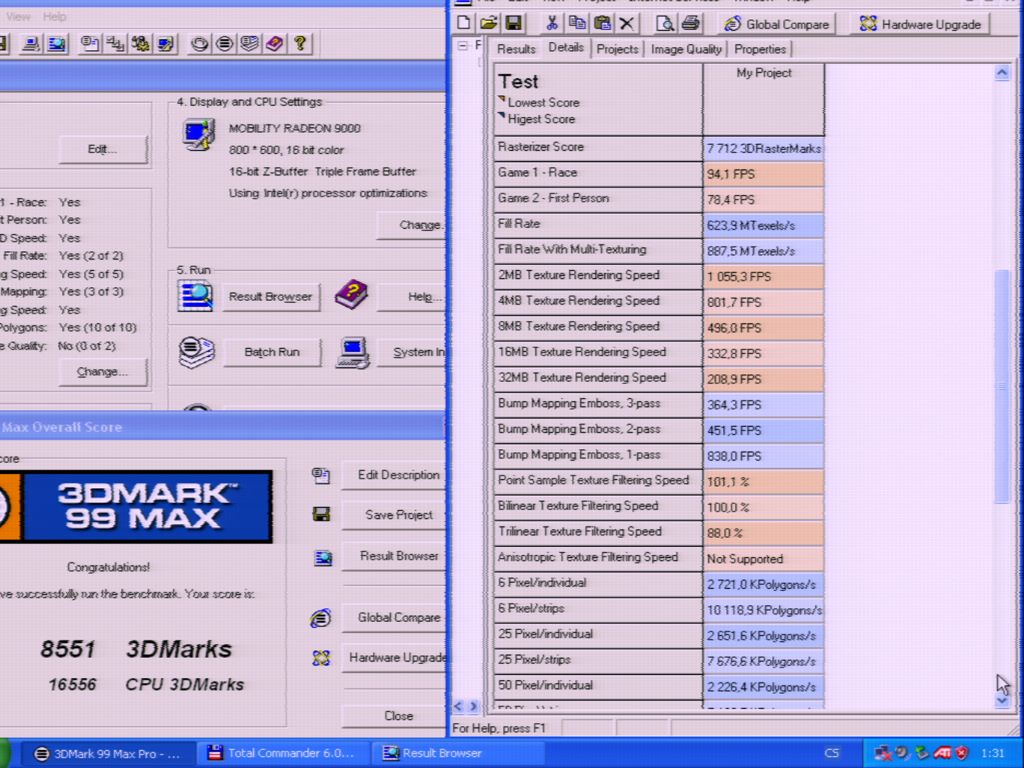Click the help book icon beside Help button
Screen dimensions: 1024x768
351,295
